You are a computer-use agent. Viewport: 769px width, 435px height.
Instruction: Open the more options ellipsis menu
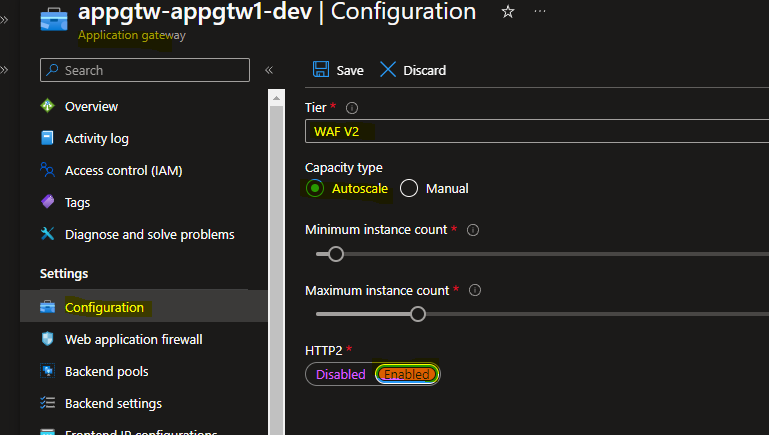539,11
